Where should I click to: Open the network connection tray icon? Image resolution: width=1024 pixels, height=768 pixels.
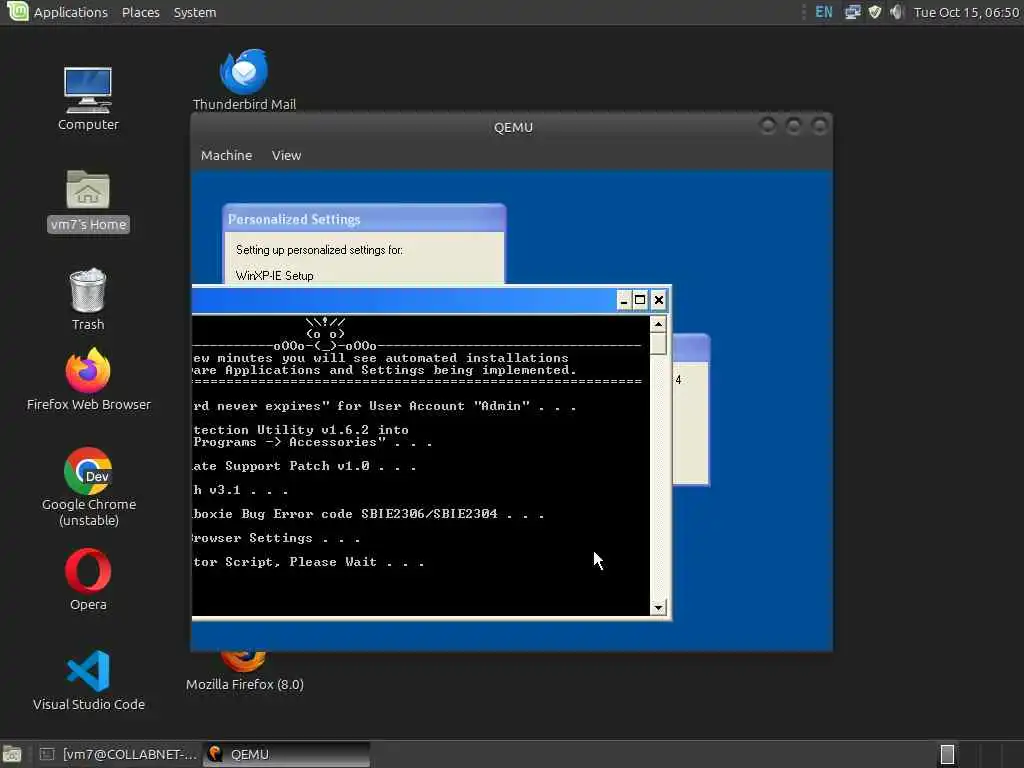pos(852,12)
